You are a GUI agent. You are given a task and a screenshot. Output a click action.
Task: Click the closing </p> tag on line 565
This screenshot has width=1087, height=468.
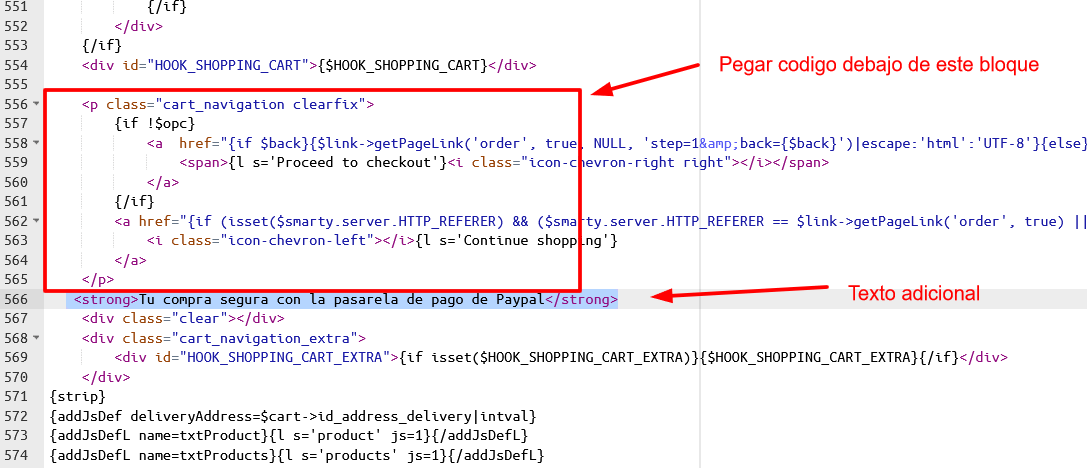tap(98, 280)
